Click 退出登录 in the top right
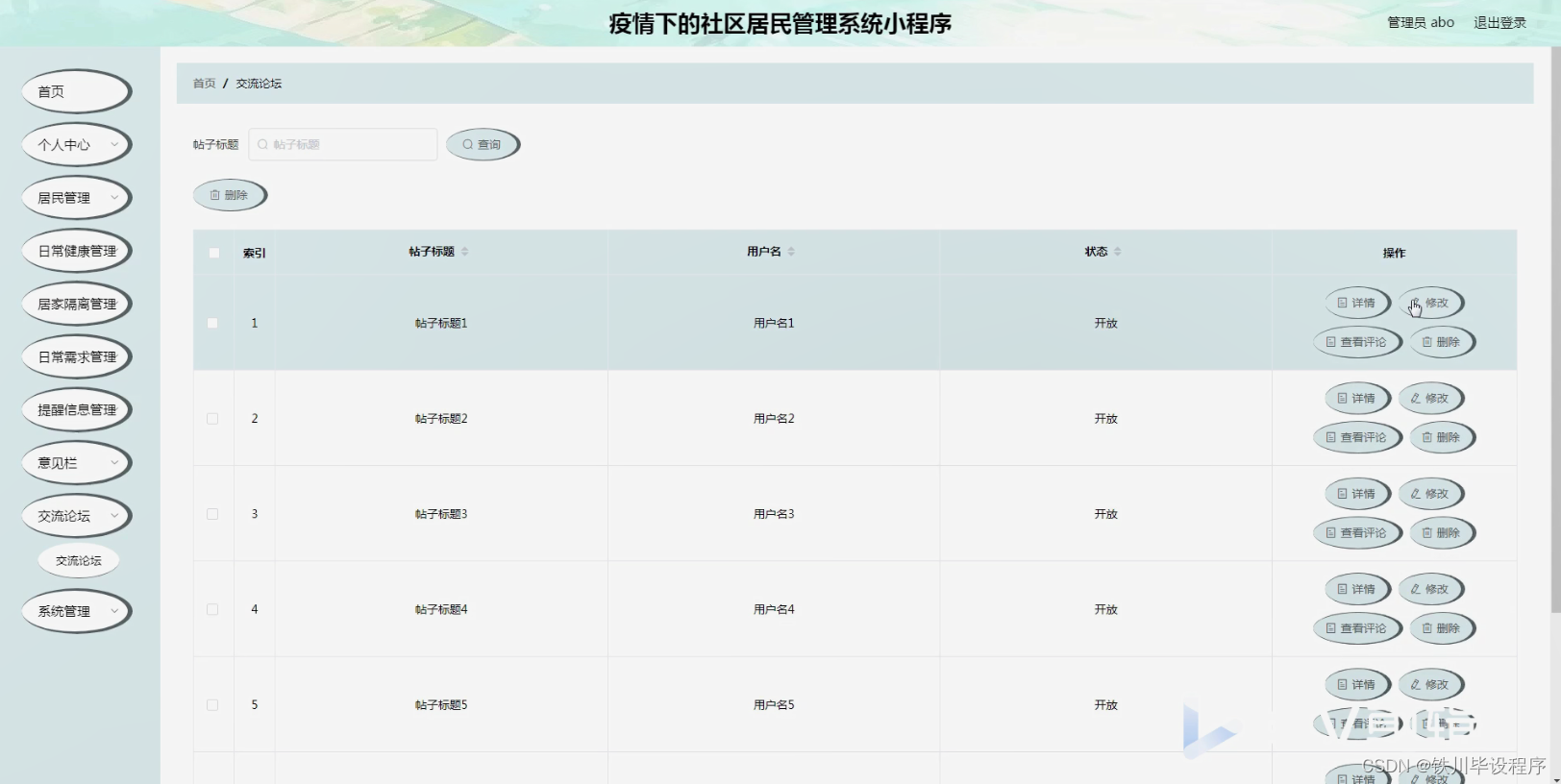The width and height of the screenshot is (1561, 784). [1499, 22]
